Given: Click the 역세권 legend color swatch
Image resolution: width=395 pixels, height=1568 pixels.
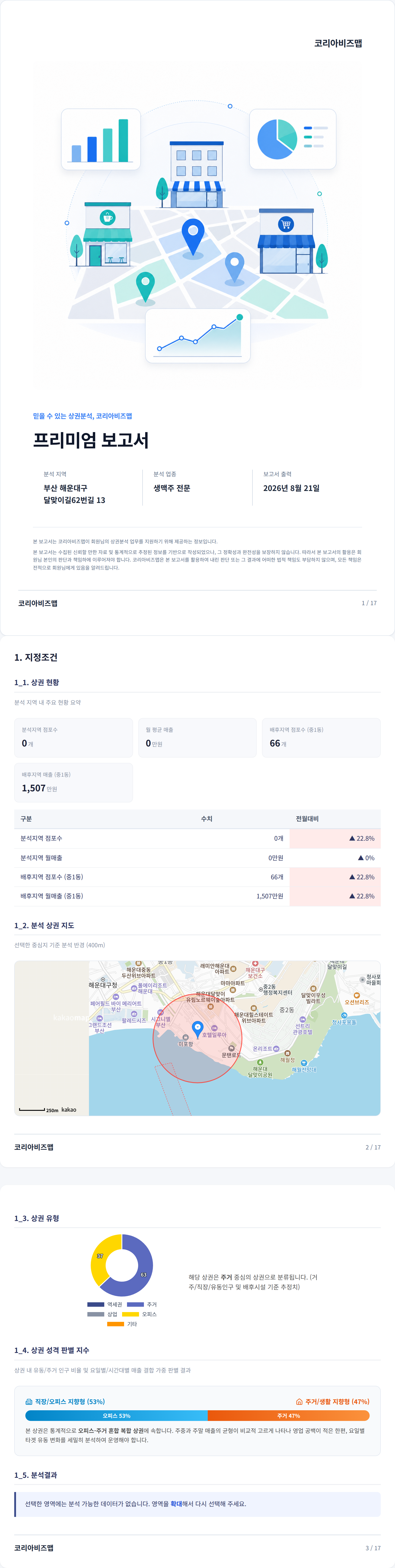Looking at the screenshot, I should click(x=96, y=1305).
